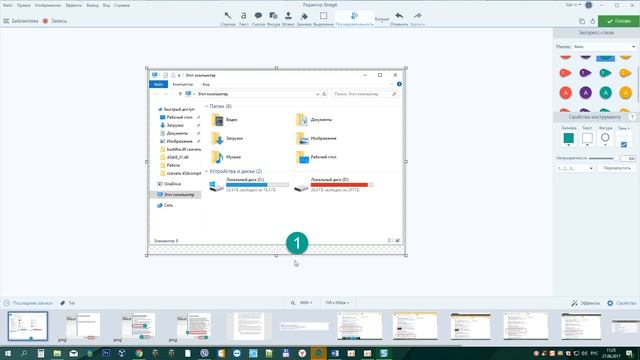Open the Тень shadow options dropdown
The image size is (640, 360).
point(623,128)
